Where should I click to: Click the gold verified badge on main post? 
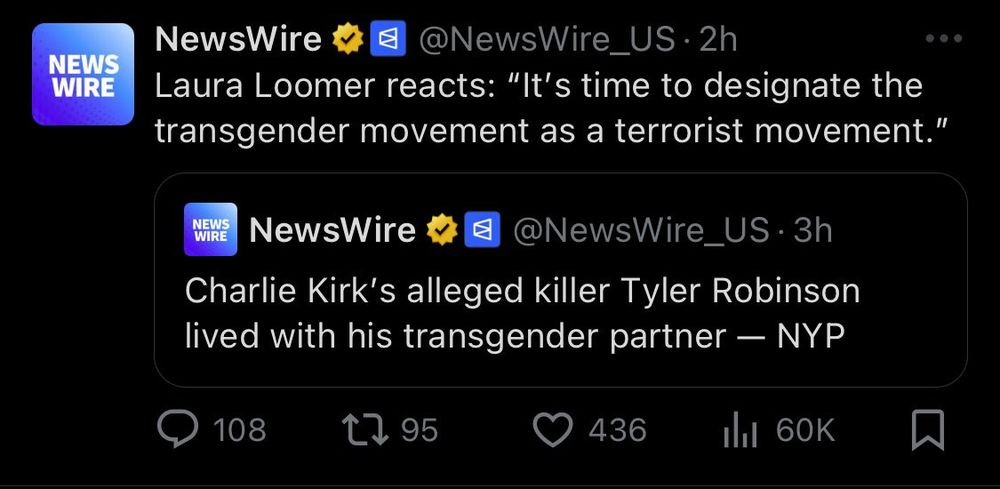(x=348, y=40)
